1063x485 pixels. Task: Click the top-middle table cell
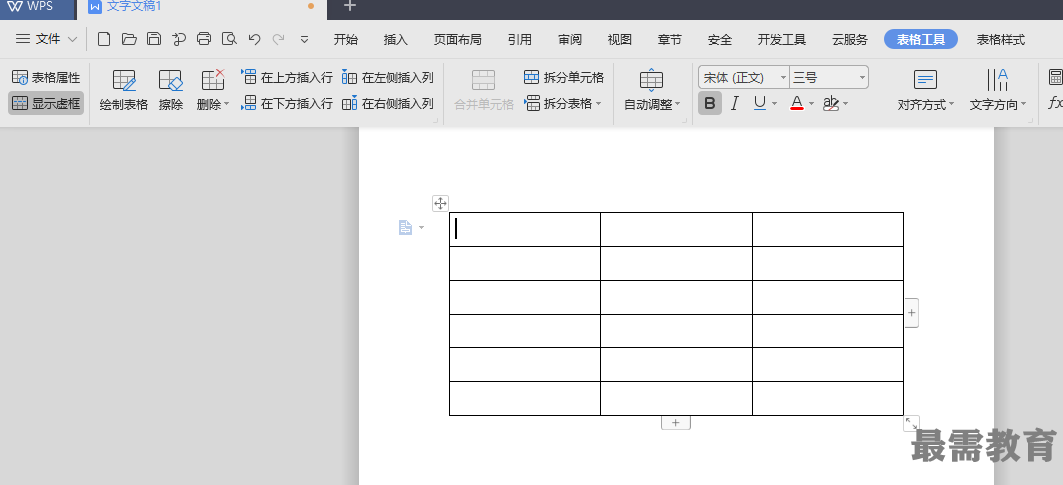tap(676, 229)
